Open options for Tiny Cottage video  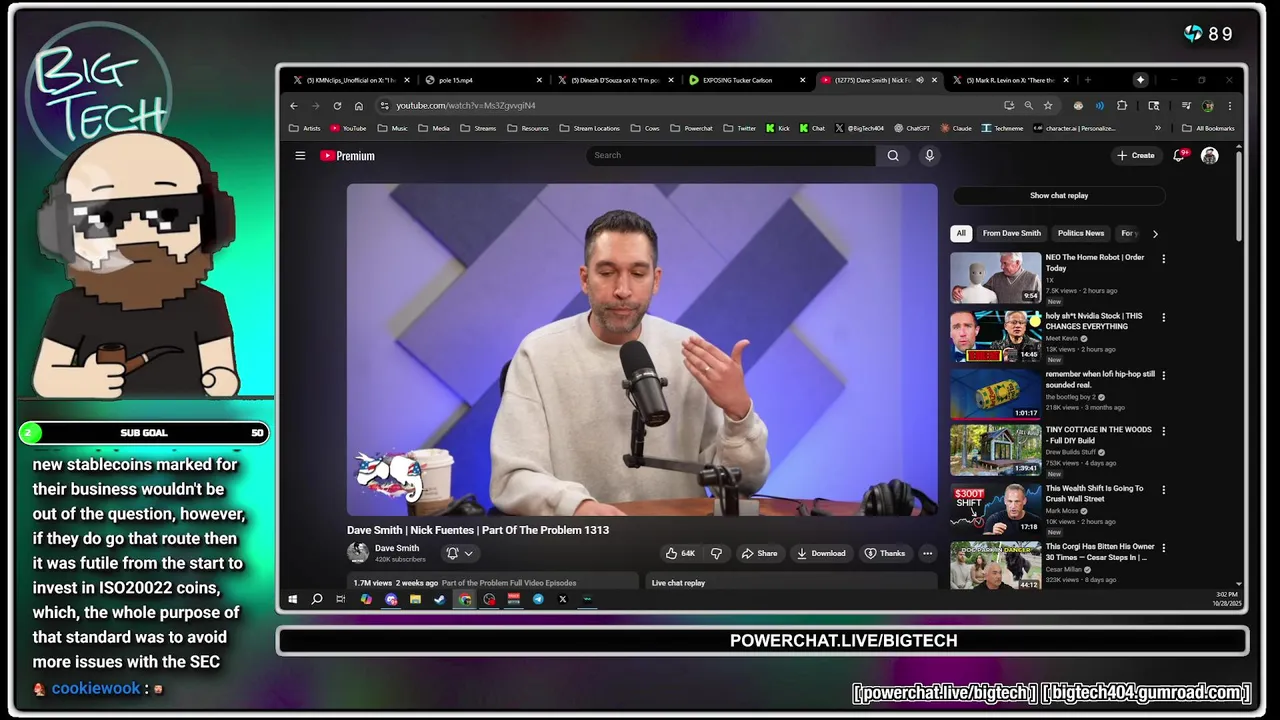coord(1163,431)
